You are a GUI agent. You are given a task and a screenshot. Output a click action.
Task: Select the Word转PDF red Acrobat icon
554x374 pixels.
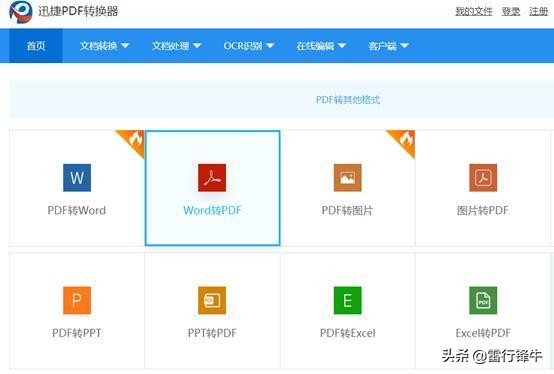pos(212,178)
